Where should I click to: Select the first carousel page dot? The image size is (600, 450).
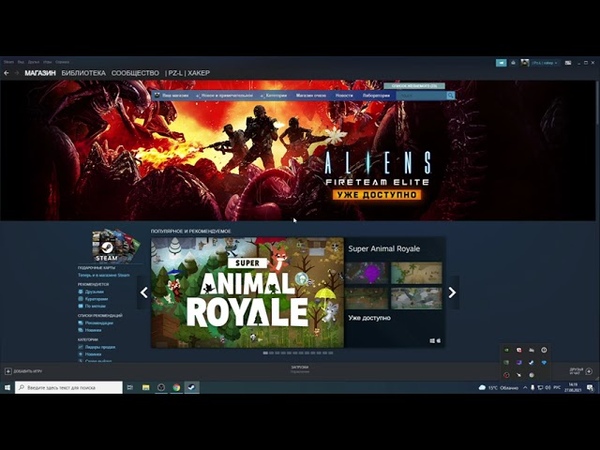pos(265,353)
